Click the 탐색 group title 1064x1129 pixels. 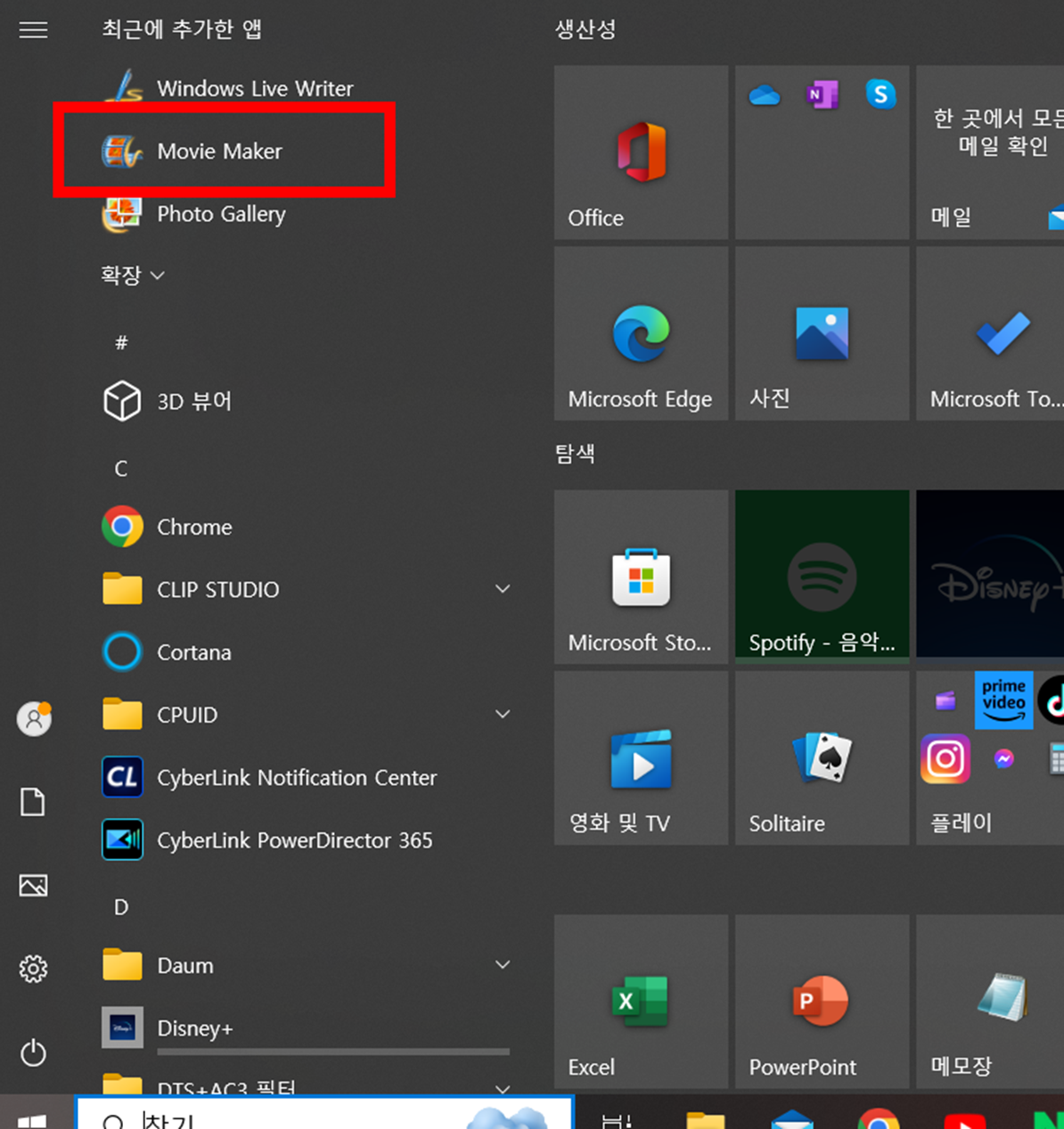[575, 454]
